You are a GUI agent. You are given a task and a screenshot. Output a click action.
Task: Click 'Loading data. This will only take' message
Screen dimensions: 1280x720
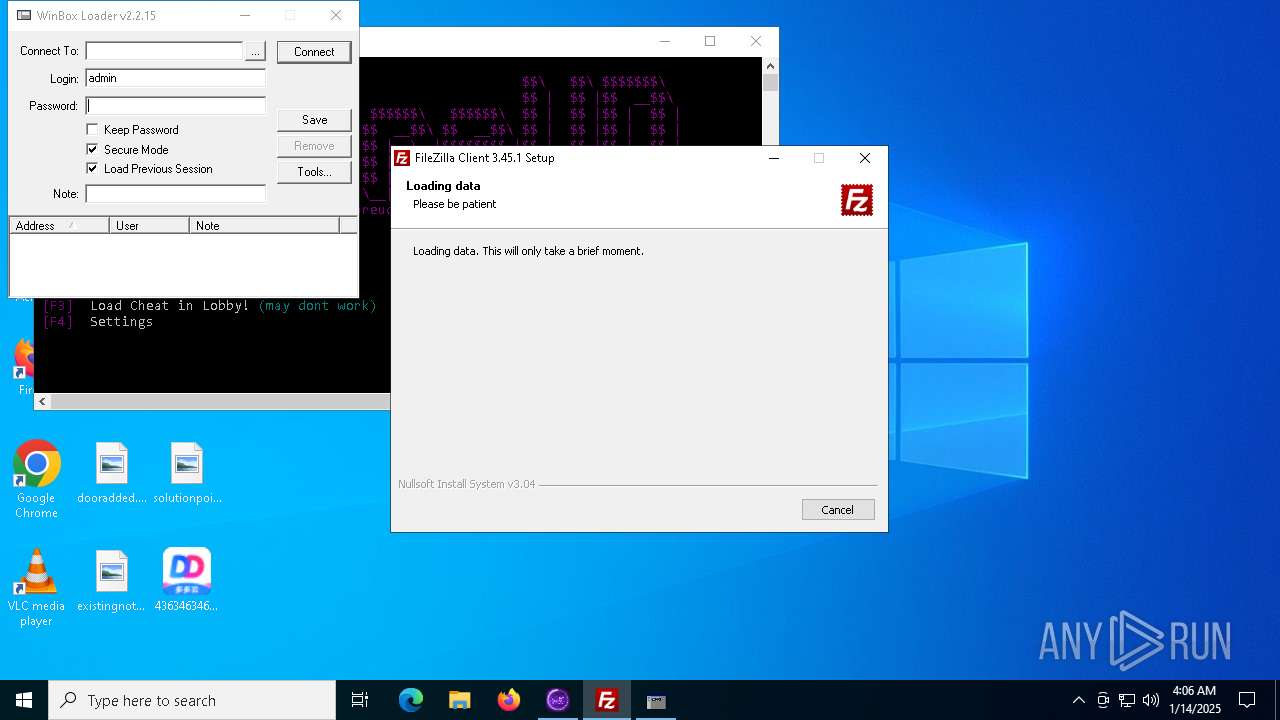[528, 251]
